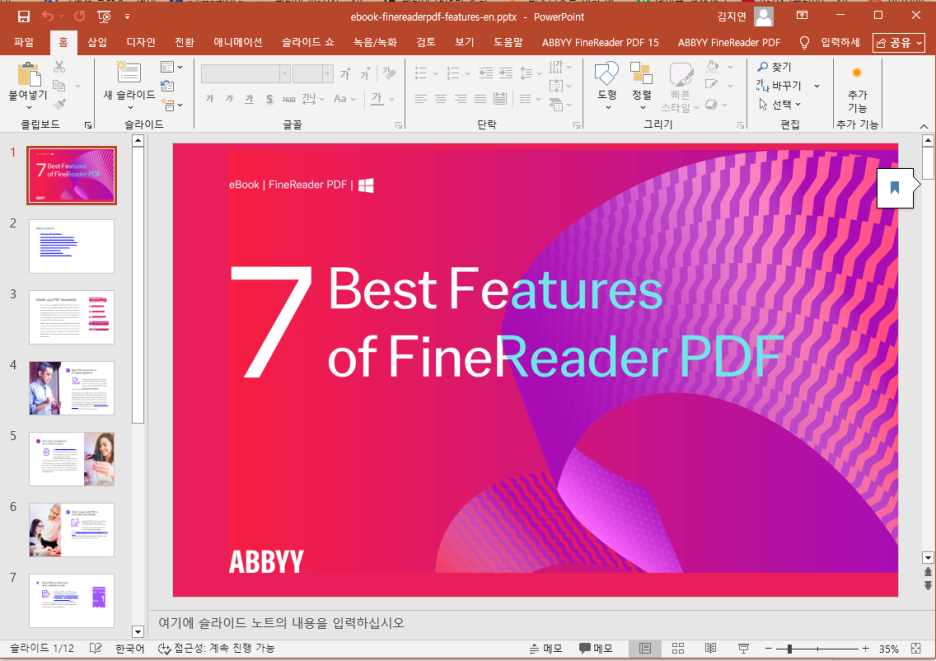This screenshot has width=936, height=661.
Task: Open the slide layout dropdown
Action: click(x=171, y=67)
